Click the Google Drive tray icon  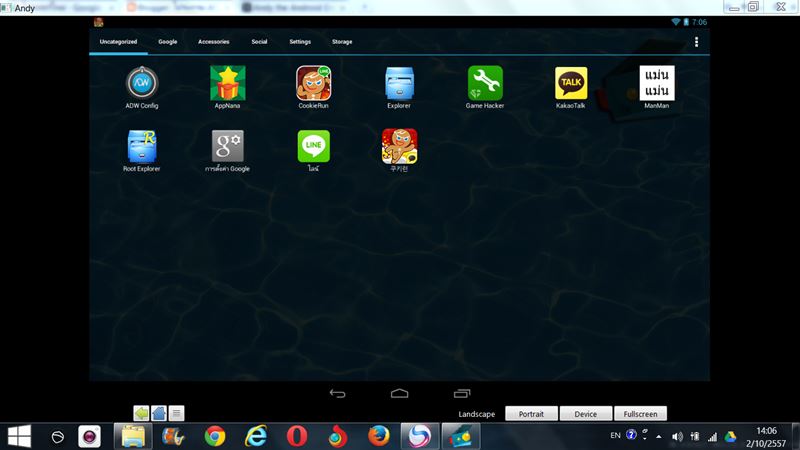point(730,437)
